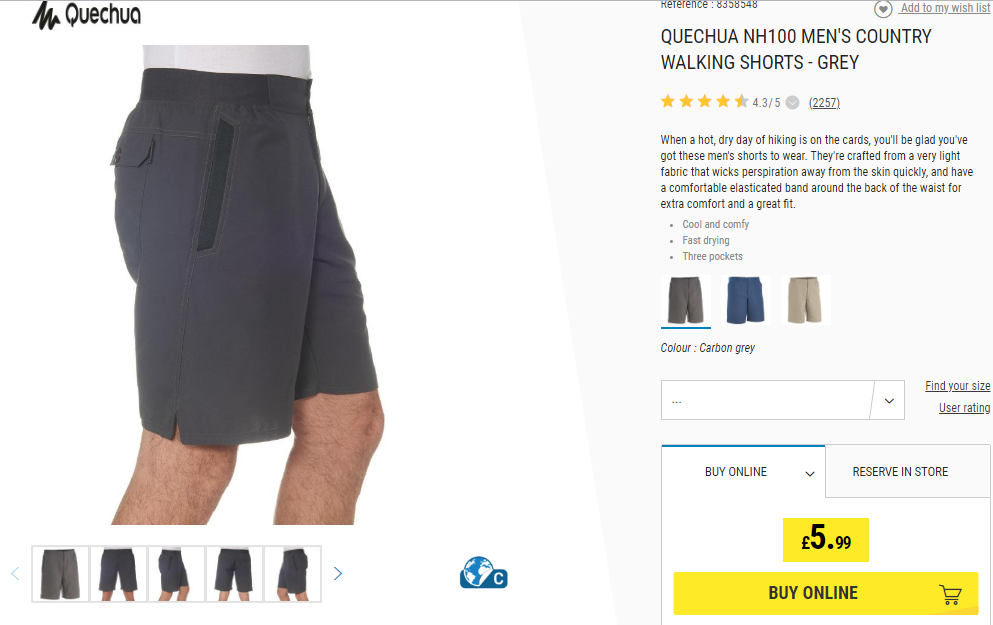Screen dimensions: 993x625
Task: Click the star rating icons
Action: click(x=704, y=102)
